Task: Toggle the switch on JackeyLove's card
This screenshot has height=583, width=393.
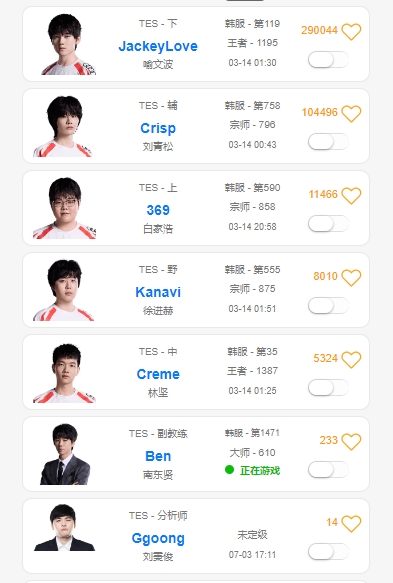Action: (x=328, y=60)
